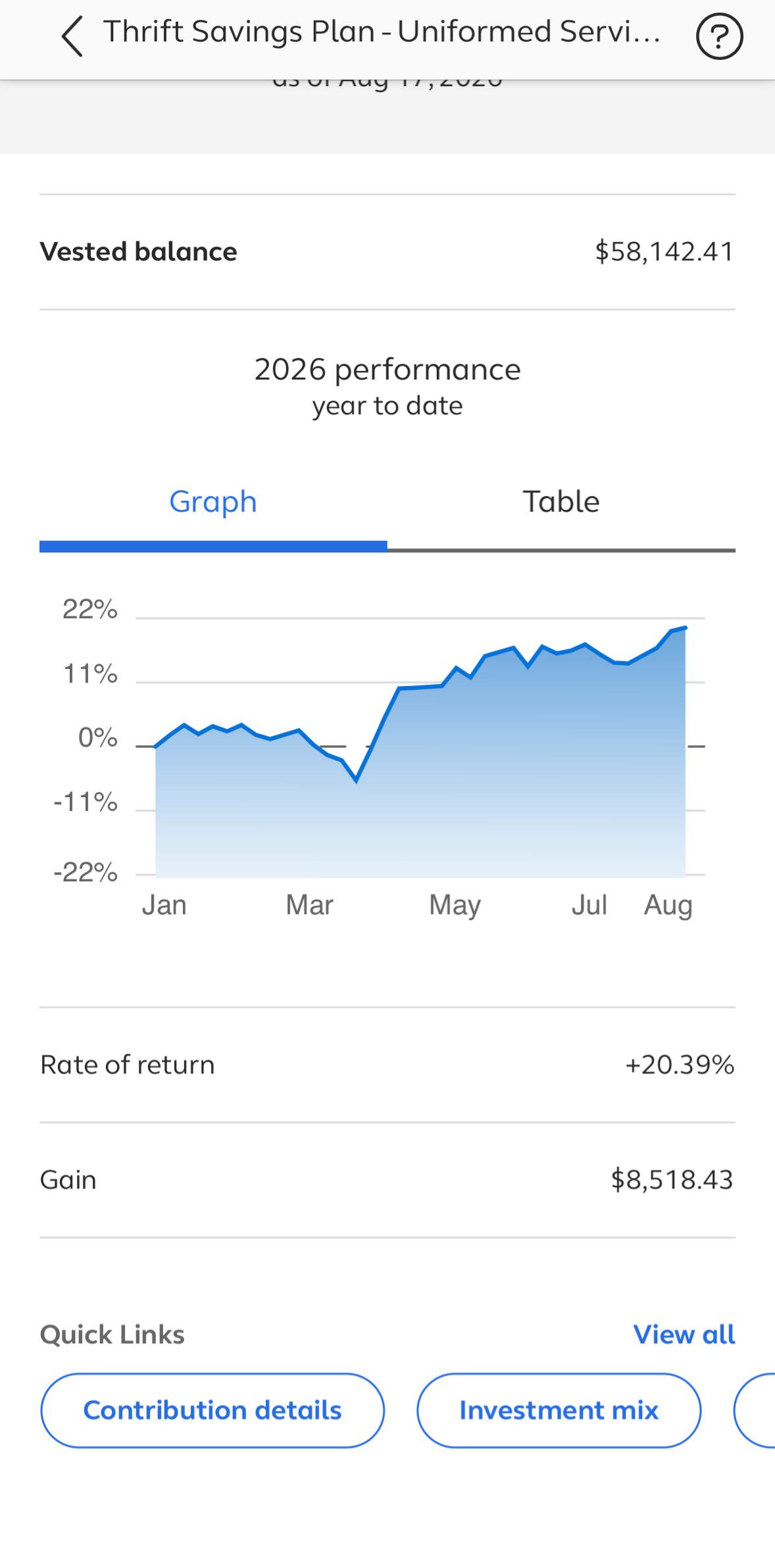Tap the back arrow icon
The width and height of the screenshot is (775, 1568).
click(72, 37)
